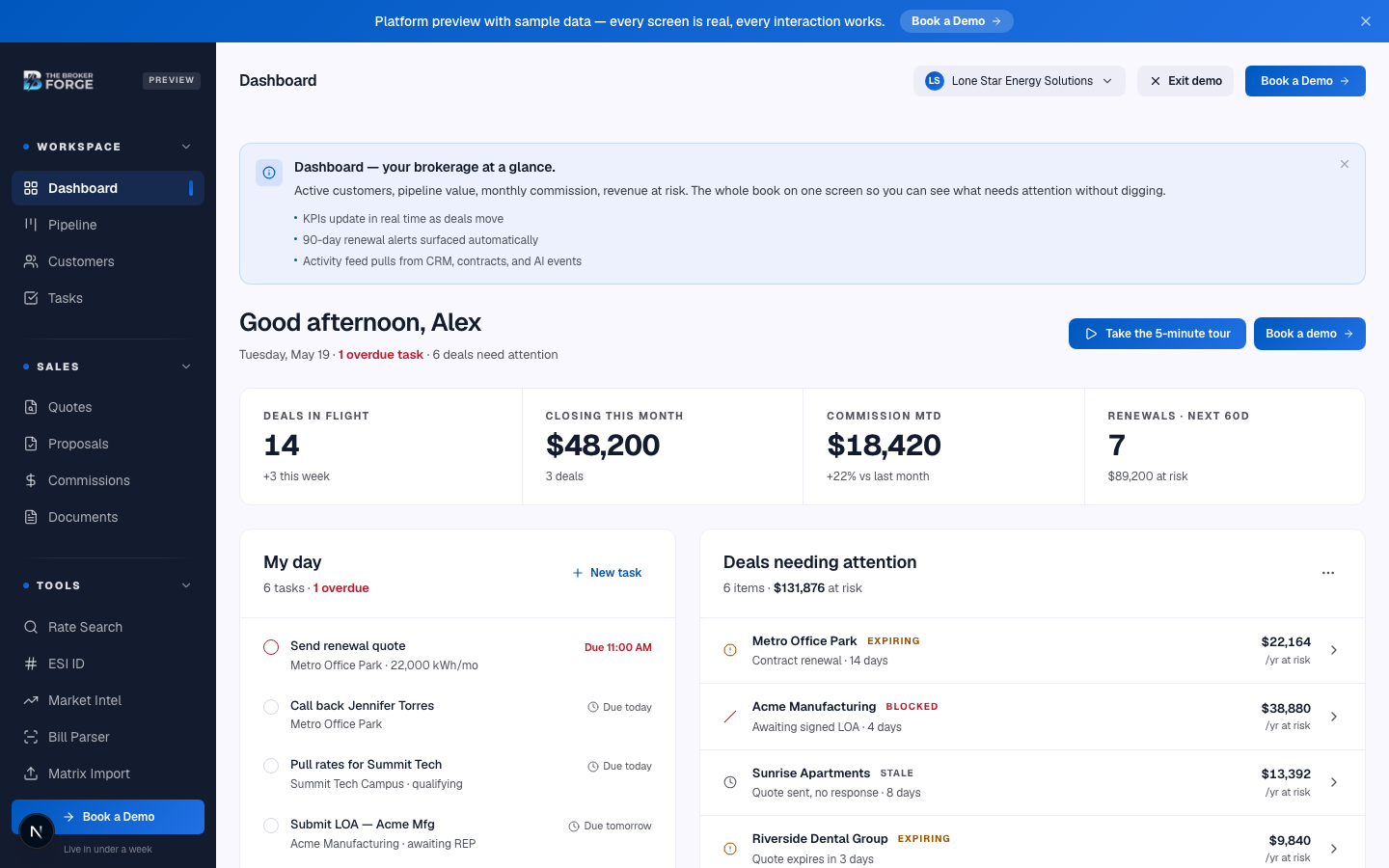
Task: Click Riverside Dental Group warning icon
Action: 730,849
